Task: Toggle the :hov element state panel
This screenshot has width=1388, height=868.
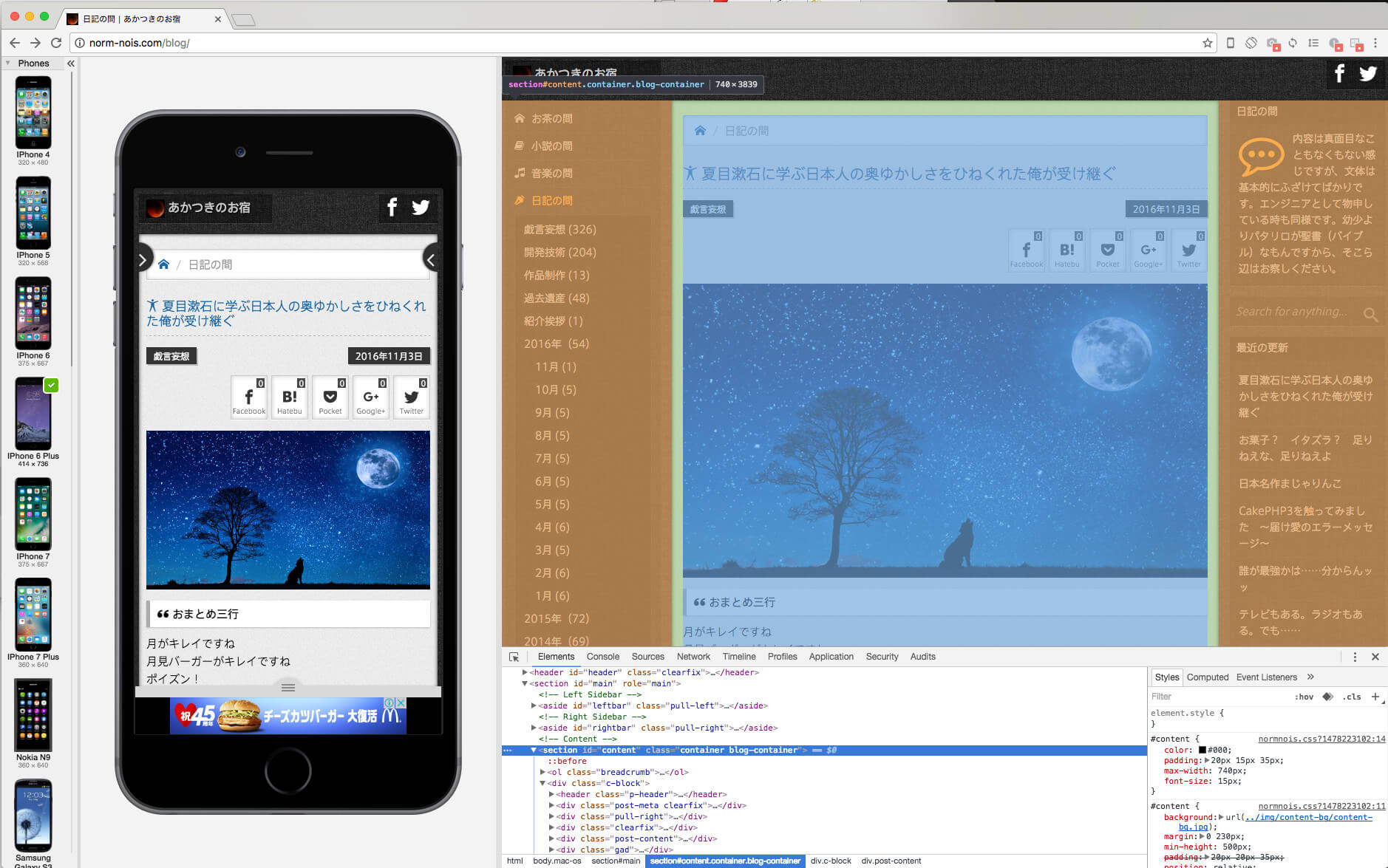Action: (1304, 697)
